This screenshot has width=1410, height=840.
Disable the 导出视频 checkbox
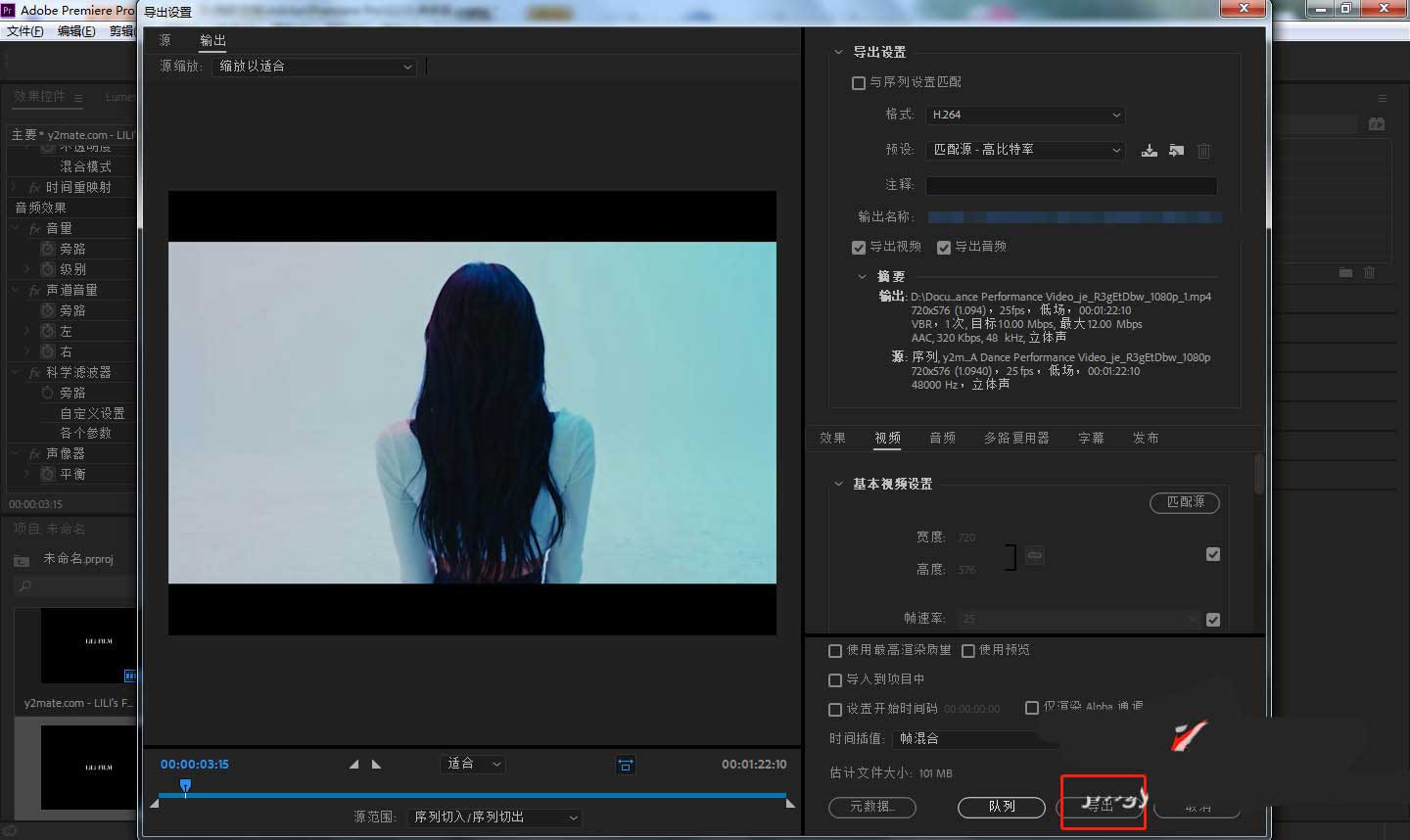[x=859, y=247]
